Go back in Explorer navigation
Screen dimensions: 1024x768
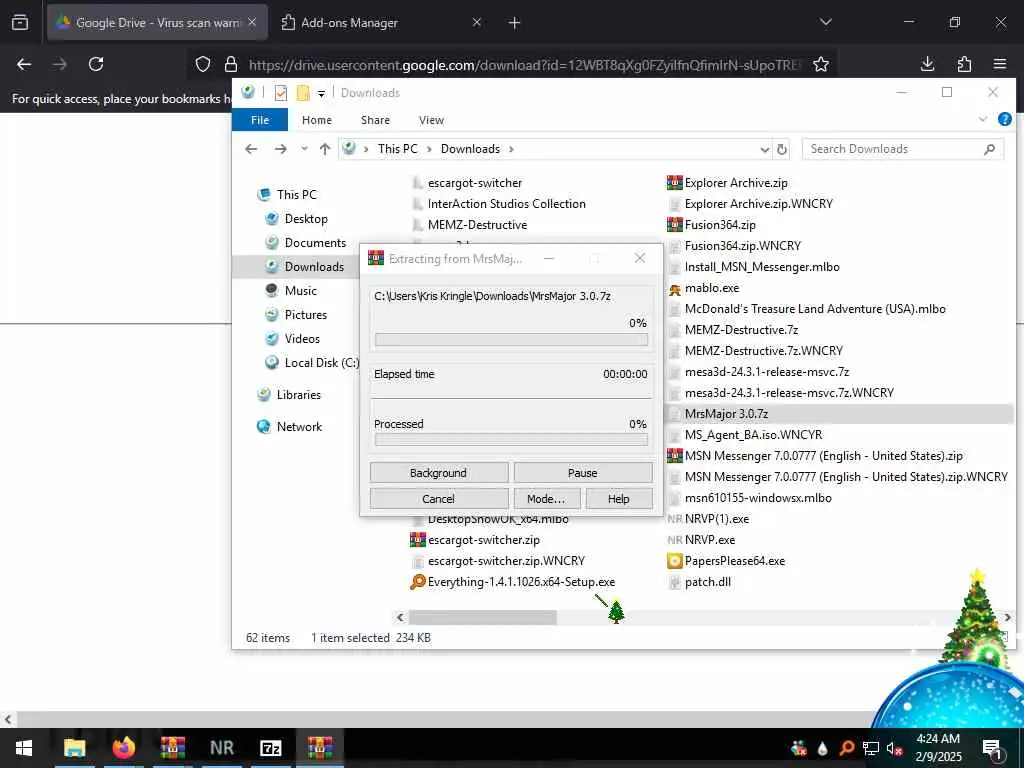(251, 149)
